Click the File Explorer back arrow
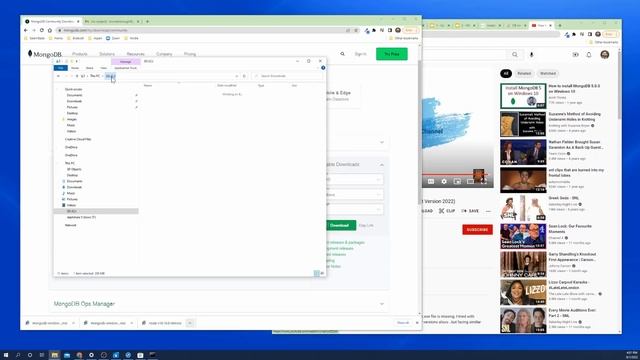 [58, 76]
